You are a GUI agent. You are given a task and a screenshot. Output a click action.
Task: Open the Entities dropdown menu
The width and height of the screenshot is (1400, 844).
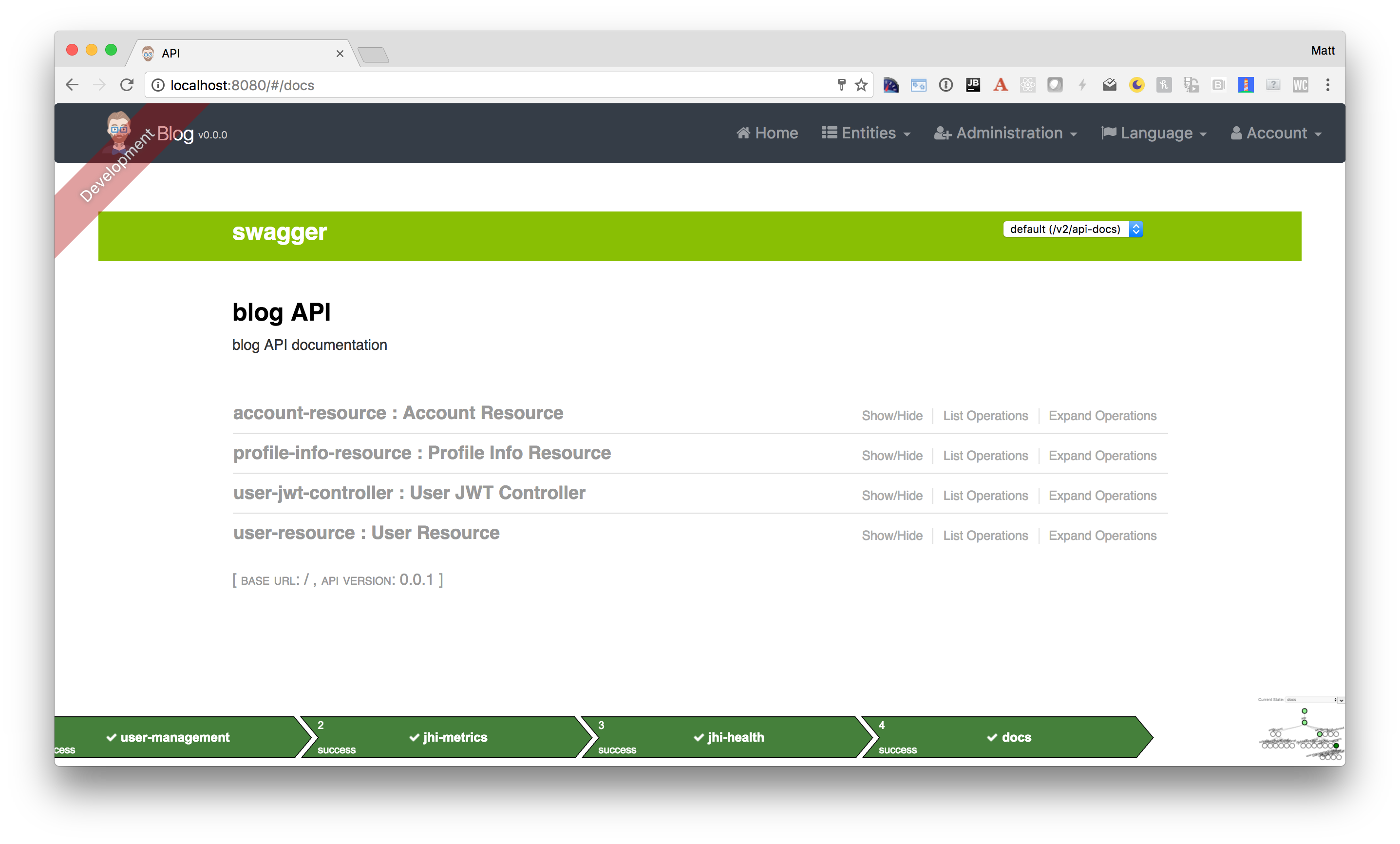tap(866, 134)
